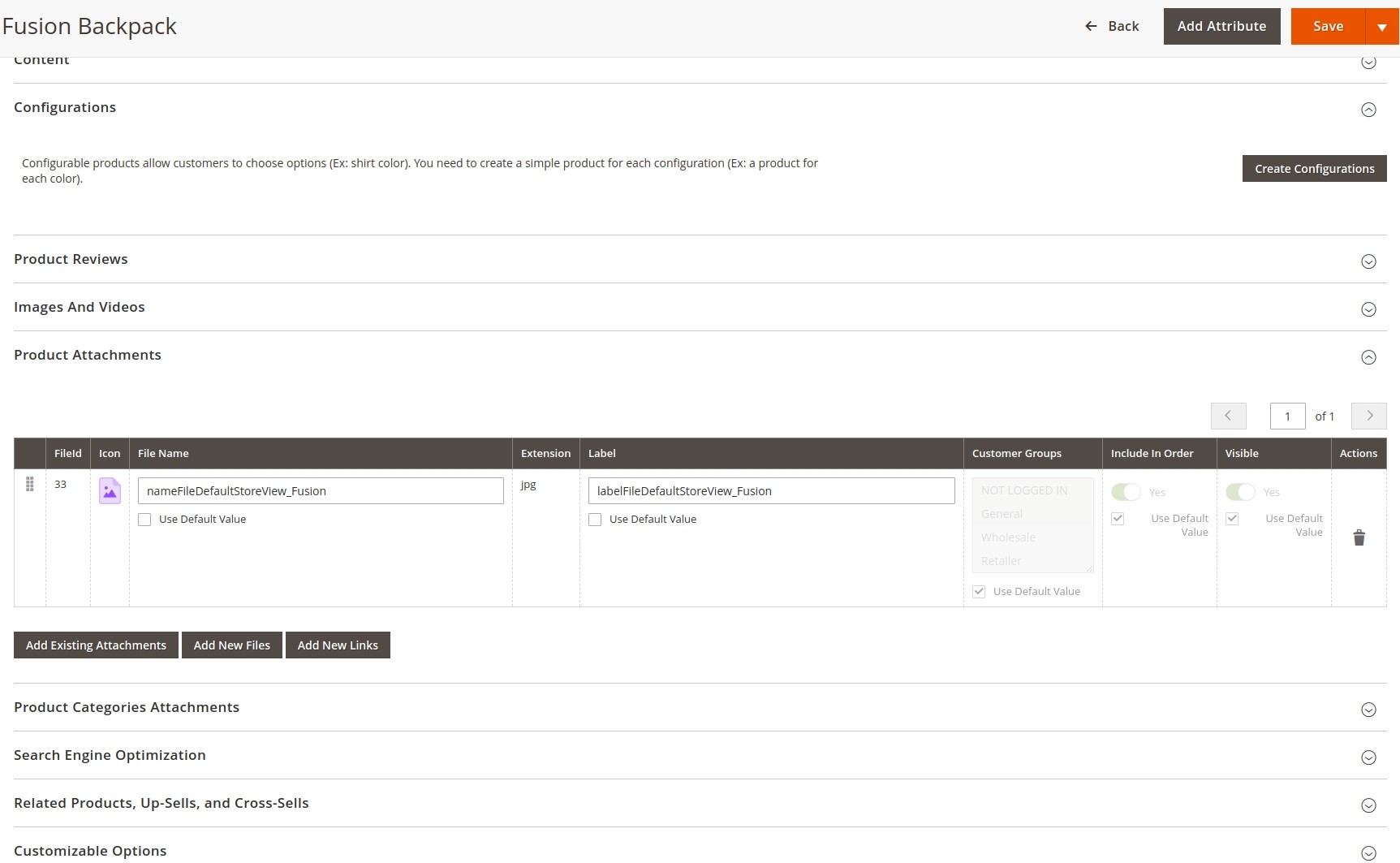Click the drag handle on attachment row 33

click(30, 485)
